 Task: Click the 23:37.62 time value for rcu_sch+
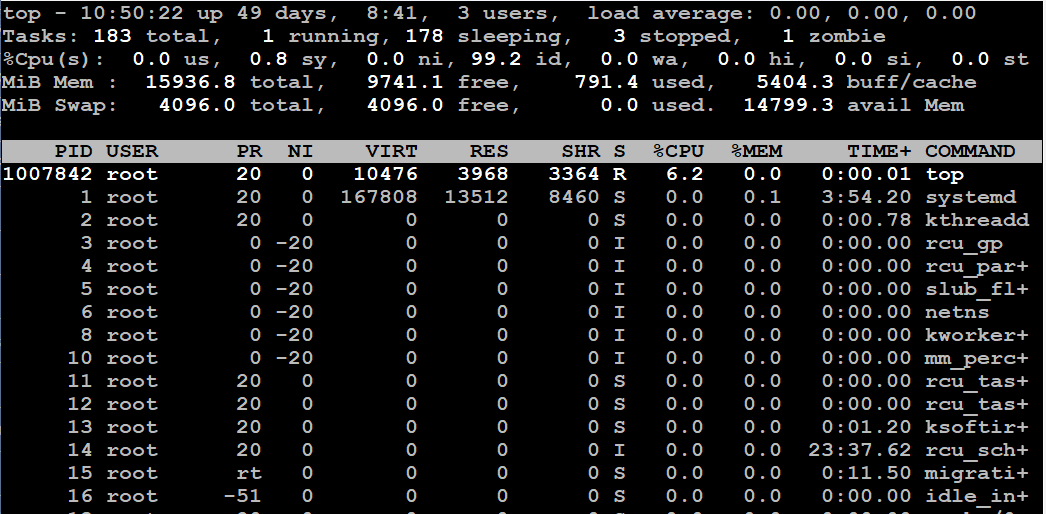coord(860,450)
